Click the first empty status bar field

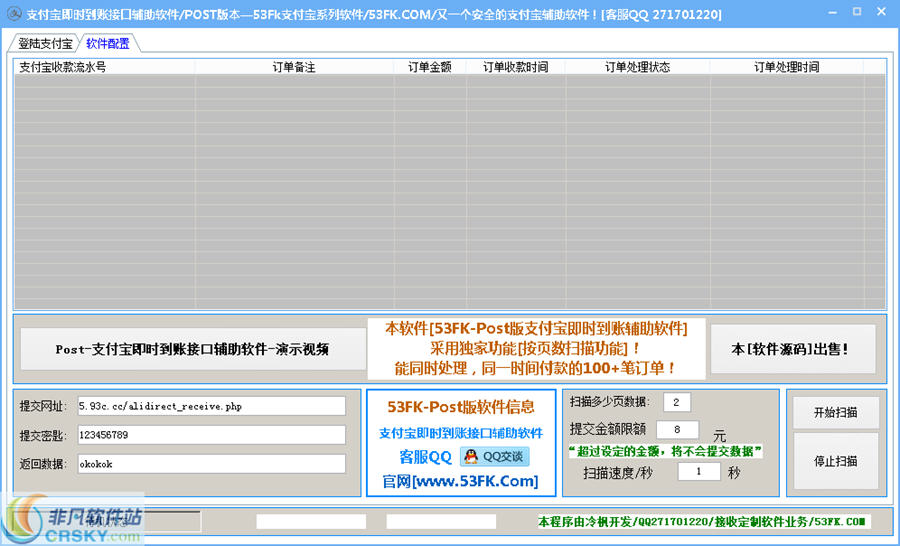tap(311, 521)
